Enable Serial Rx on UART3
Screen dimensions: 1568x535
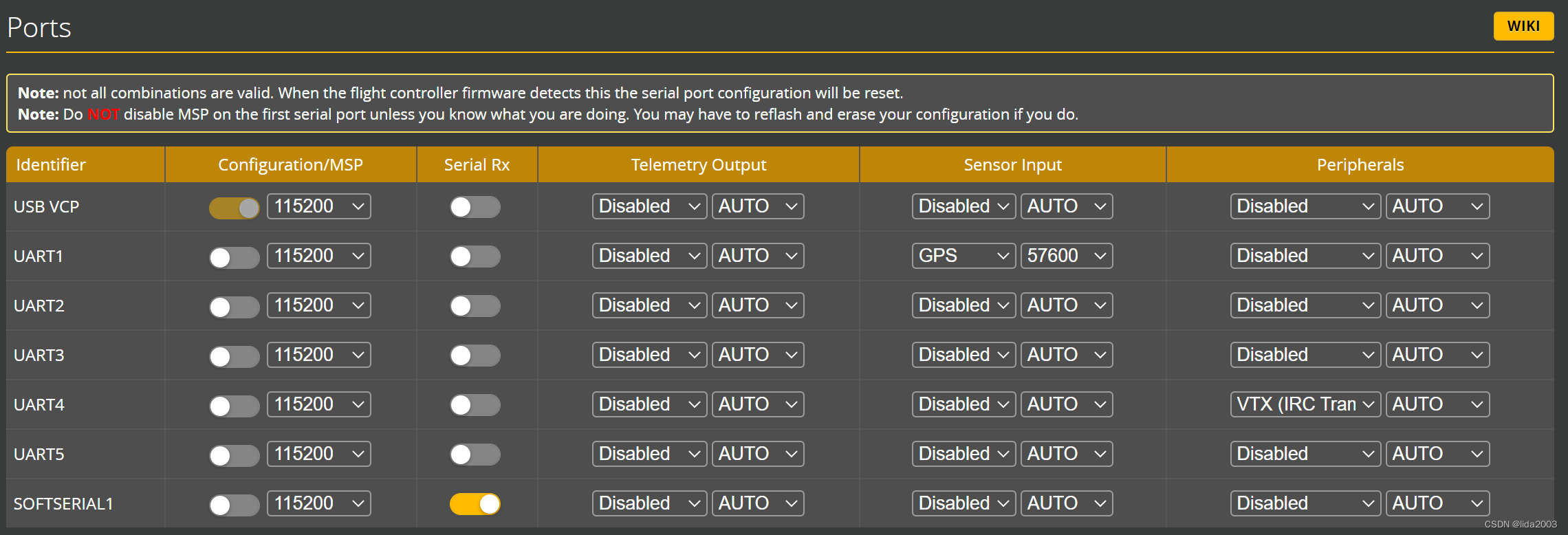coord(475,356)
